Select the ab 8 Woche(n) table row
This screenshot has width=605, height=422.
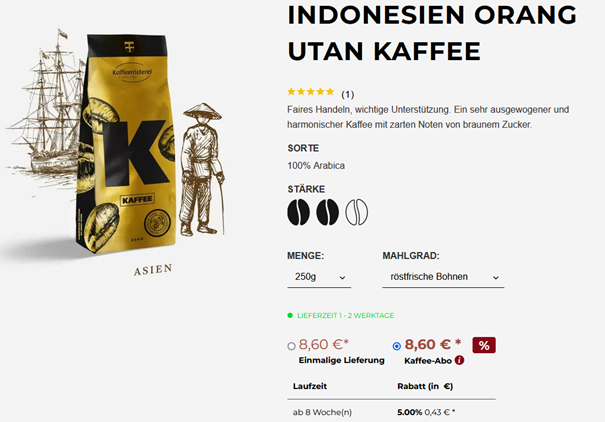point(391,412)
